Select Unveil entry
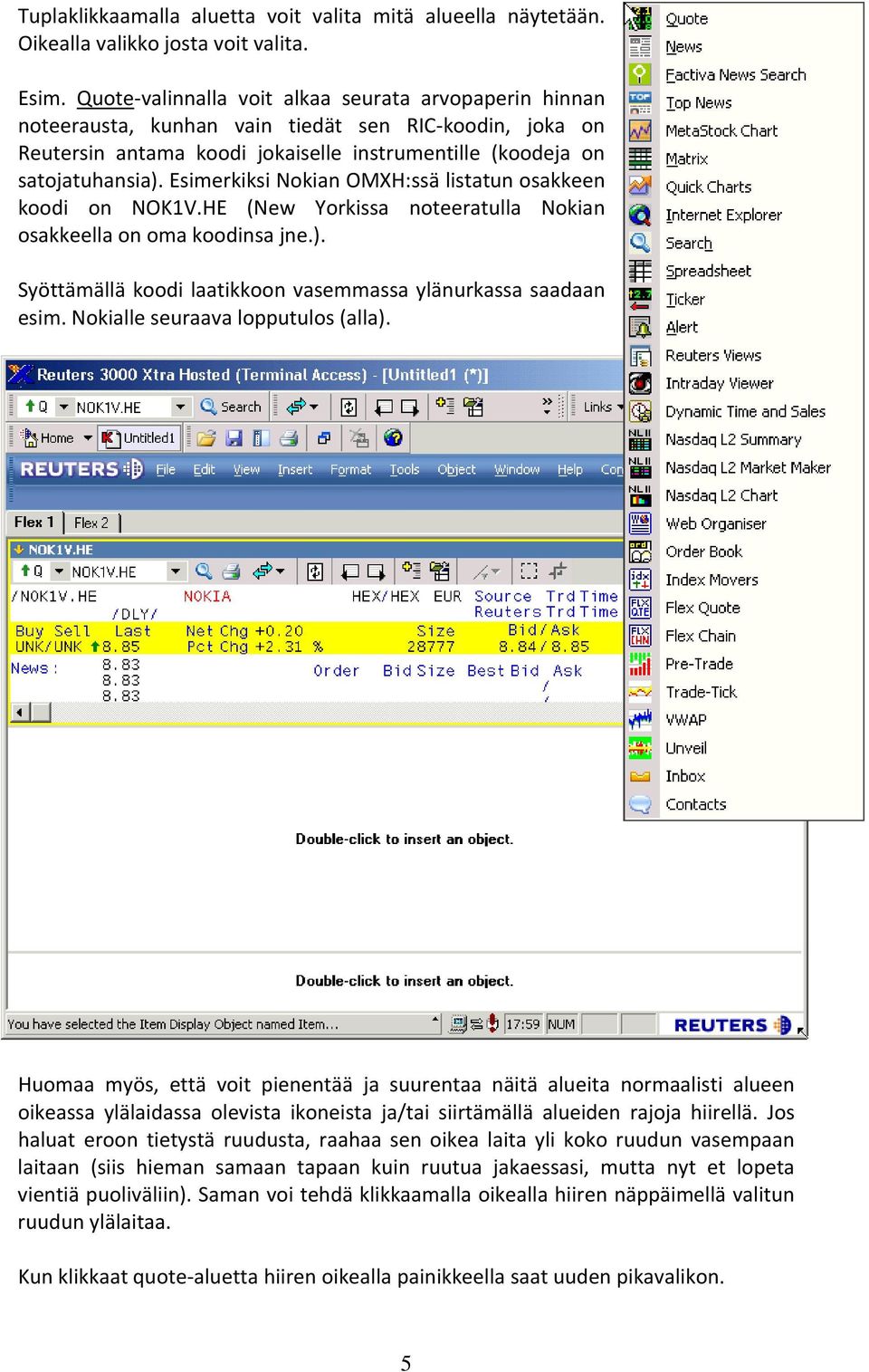Viewport: 869px width, 1372px height. 685,749
